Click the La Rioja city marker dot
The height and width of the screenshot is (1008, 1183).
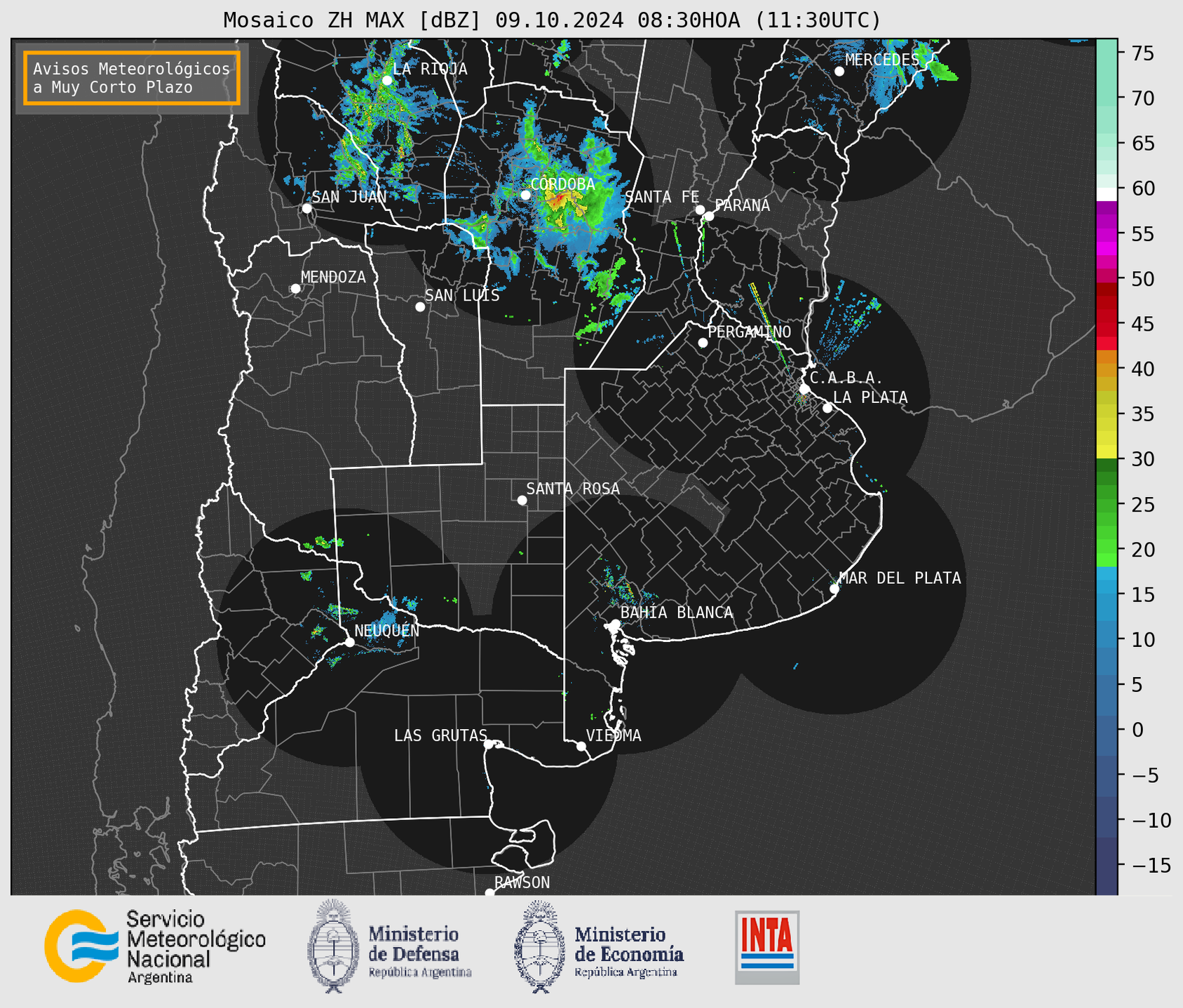tap(387, 81)
